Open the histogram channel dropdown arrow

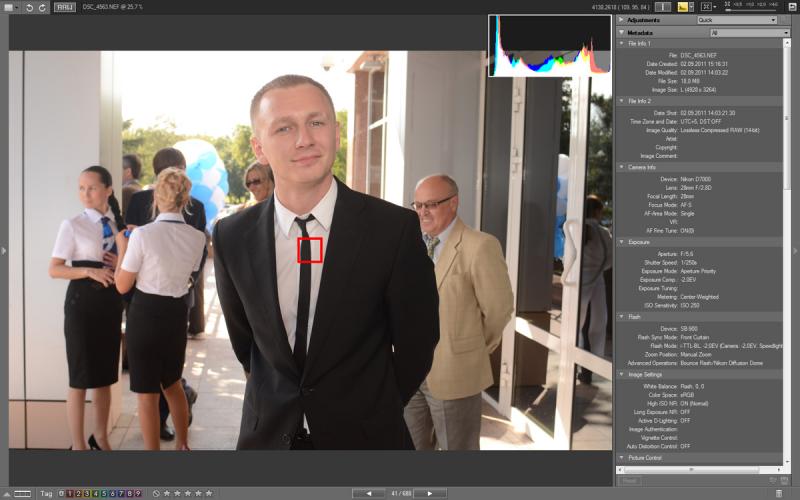point(691,7)
